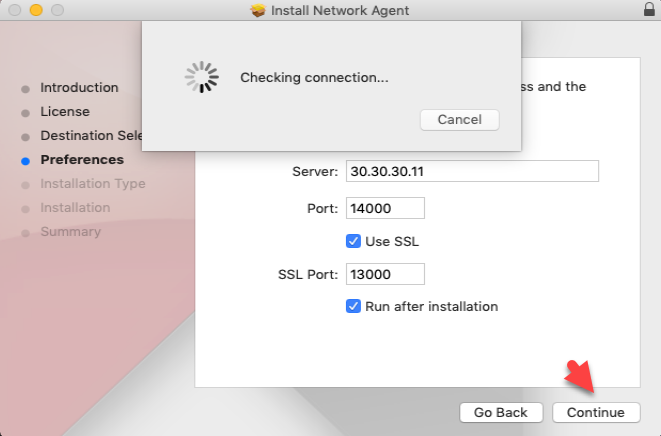Disable Run after installation checkbox
Viewport: 661px width, 436px height.
tap(353, 306)
